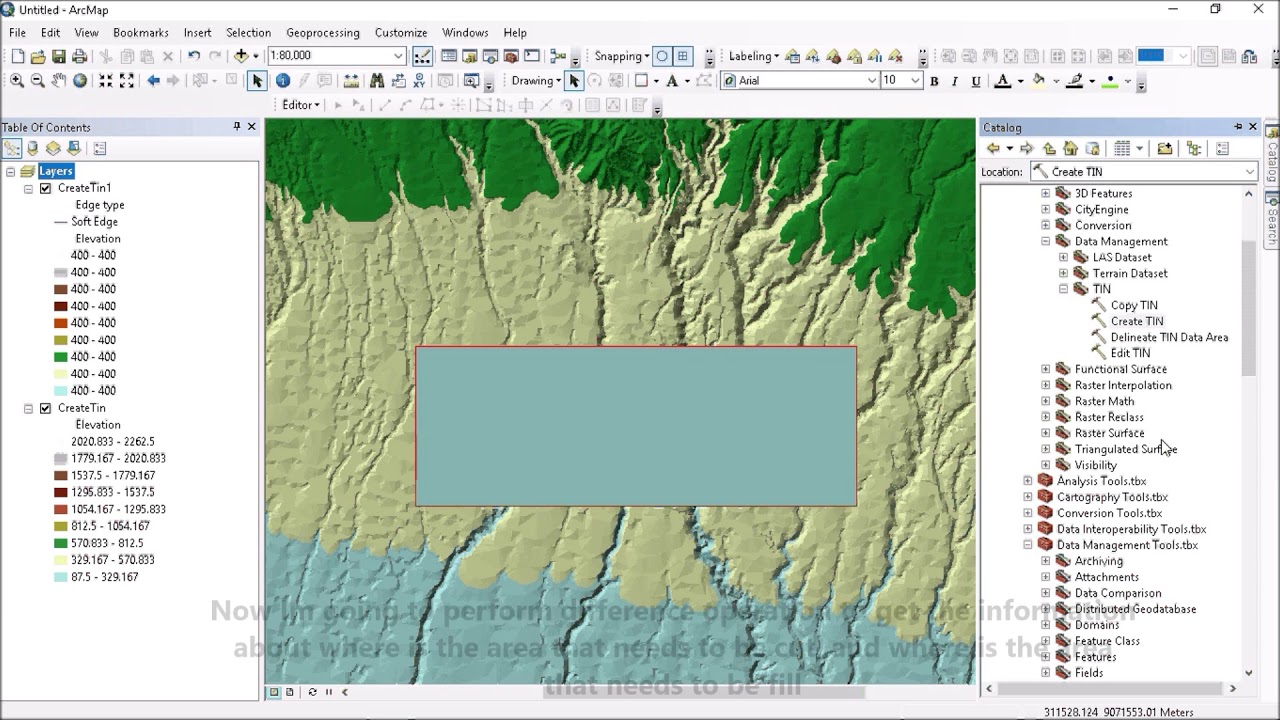
Task: Go back to previous extent arrow
Action: (x=153, y=81)
